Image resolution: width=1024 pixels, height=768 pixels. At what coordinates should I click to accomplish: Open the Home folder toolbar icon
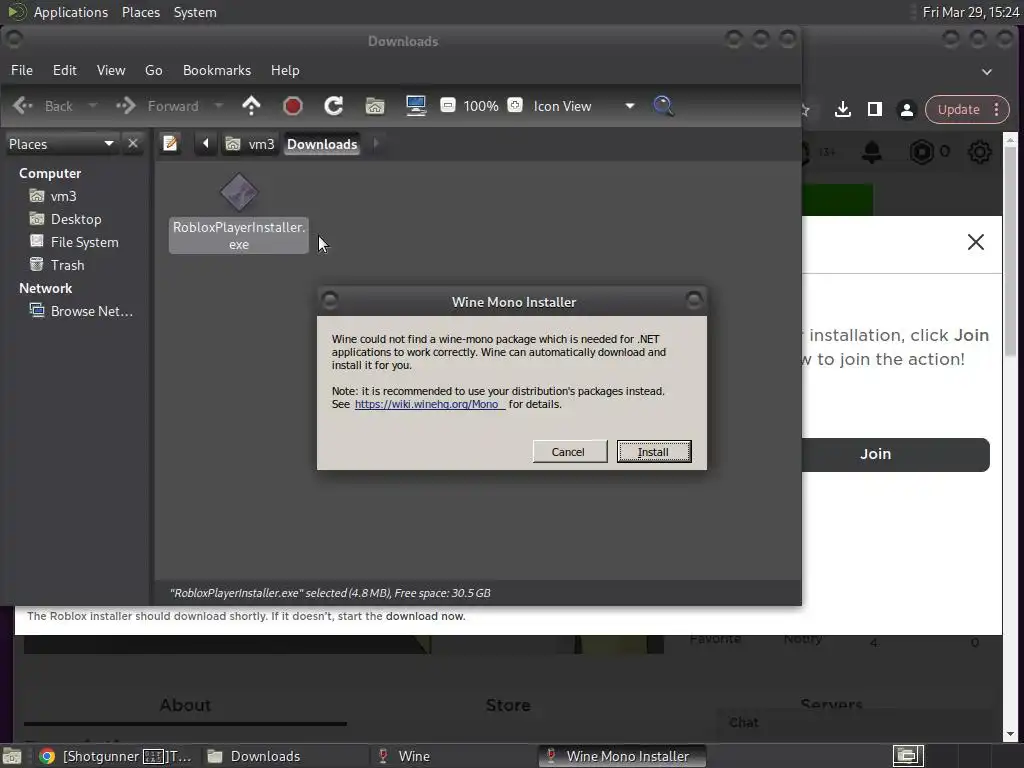click(x=375, y=106)
